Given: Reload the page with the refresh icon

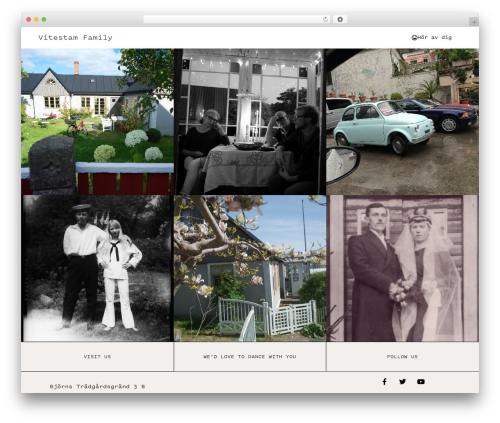Looking at the screenshot, I should coord(325,19).
